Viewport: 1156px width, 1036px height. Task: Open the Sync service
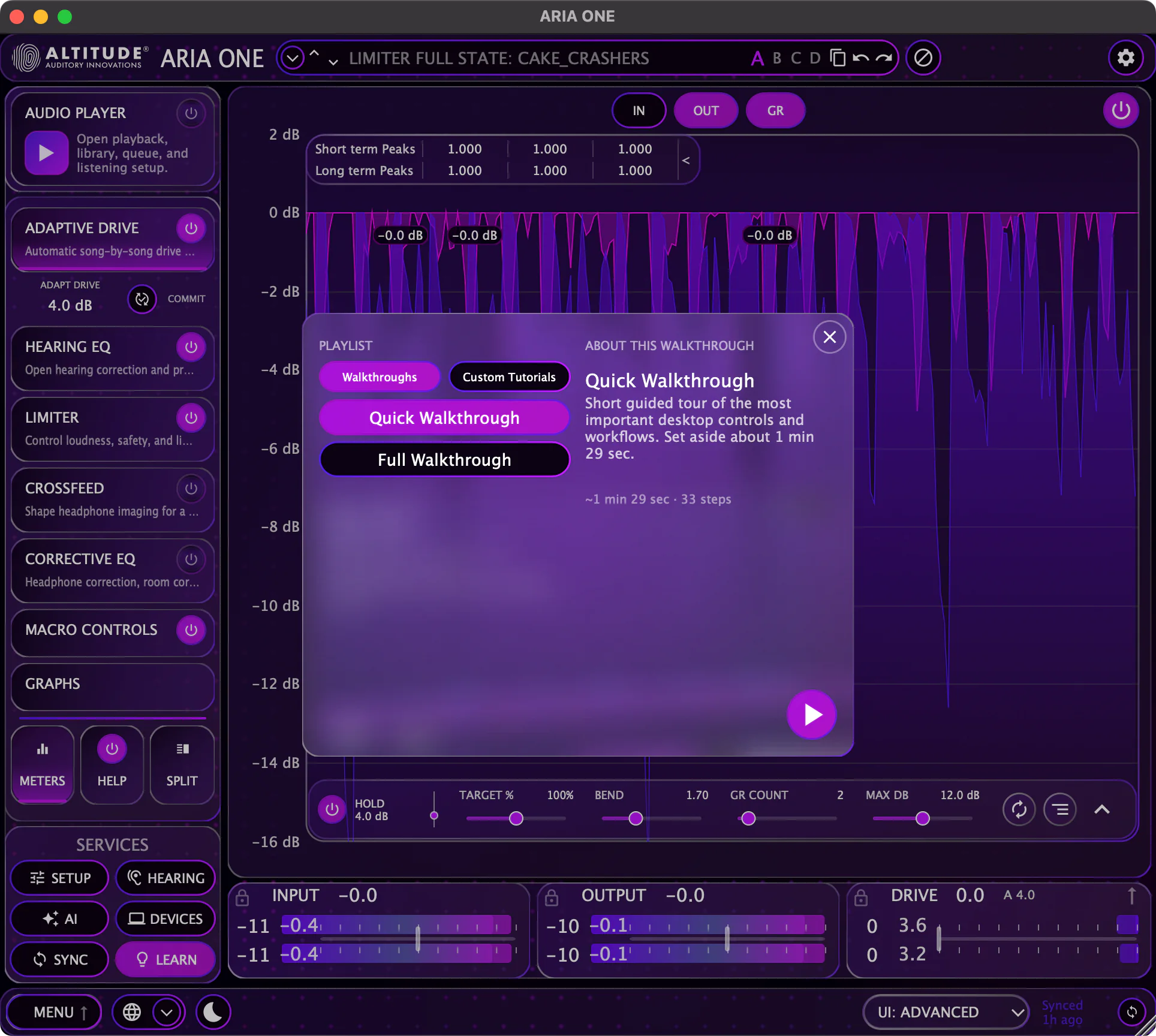[x=60, y=959]
